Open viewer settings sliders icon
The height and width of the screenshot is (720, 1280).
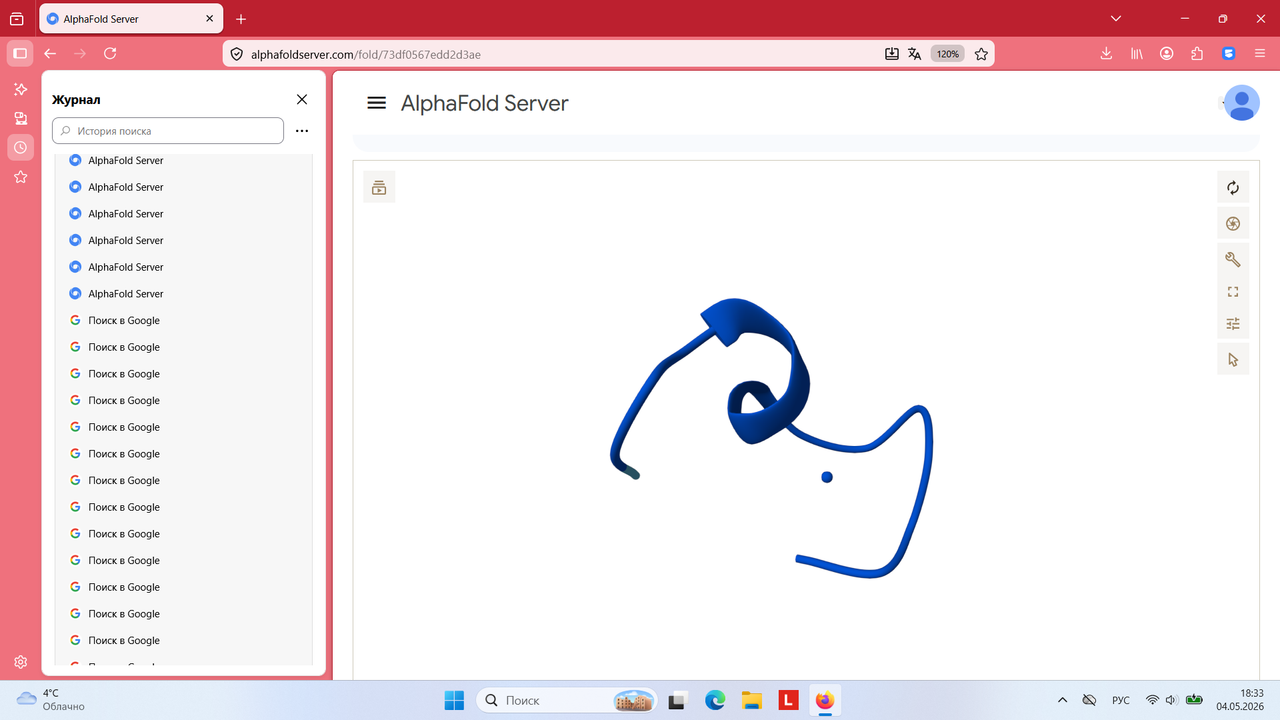click(1233, 324)
